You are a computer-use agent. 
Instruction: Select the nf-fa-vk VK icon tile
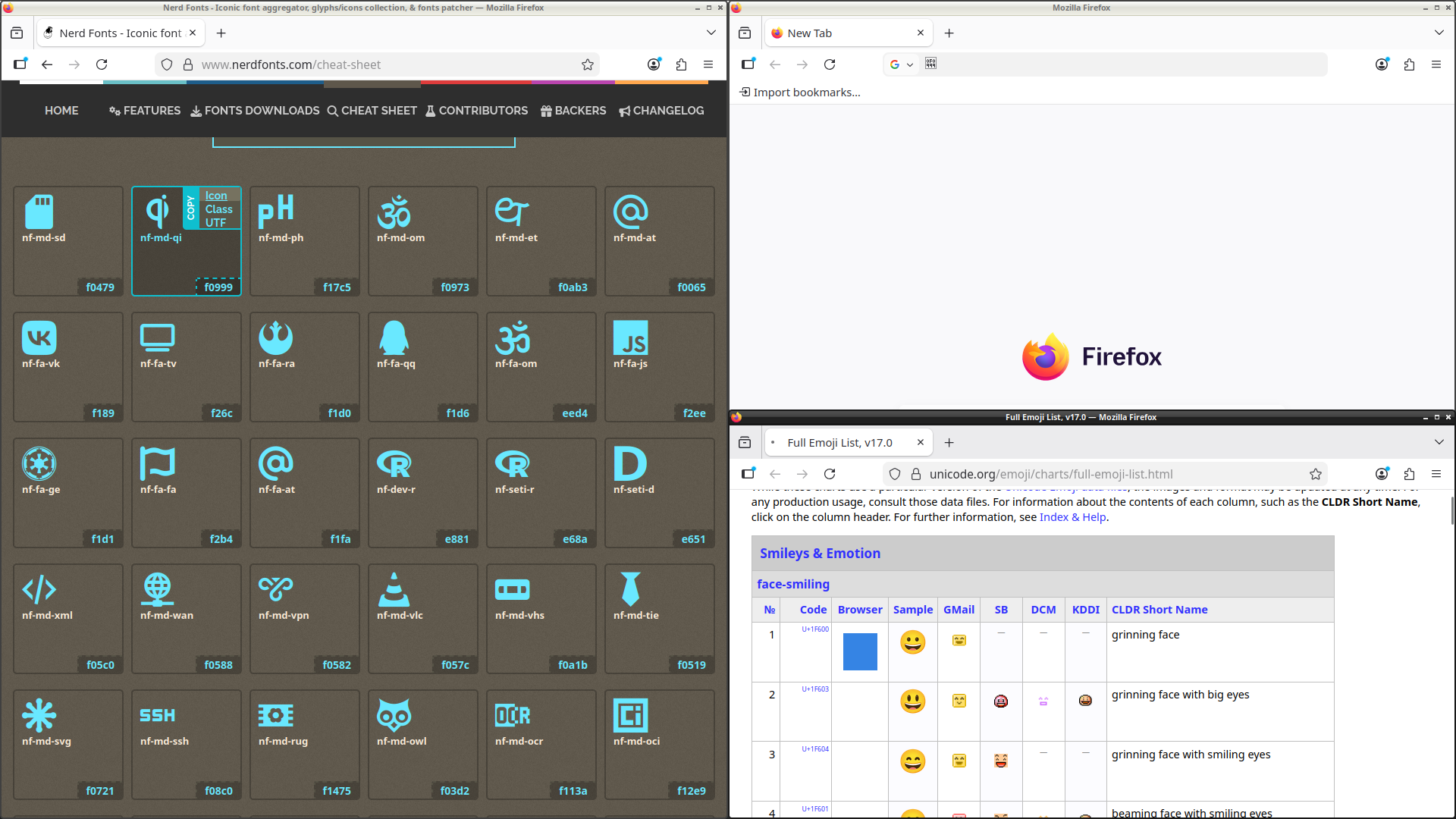(x=67, y=366)
